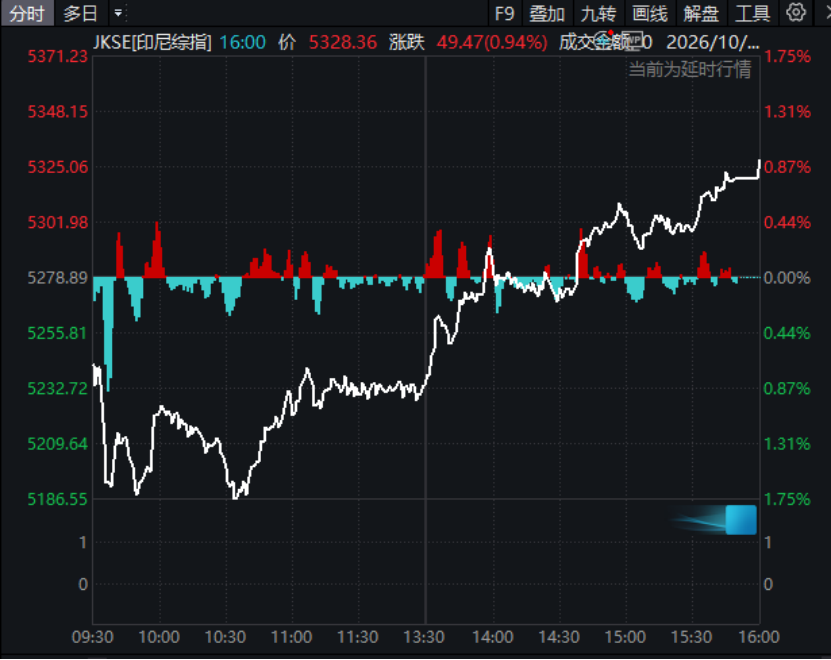Click the 5255.81 price axis label
The height and width of the screenshot is (660, 831).
(57, 333)
